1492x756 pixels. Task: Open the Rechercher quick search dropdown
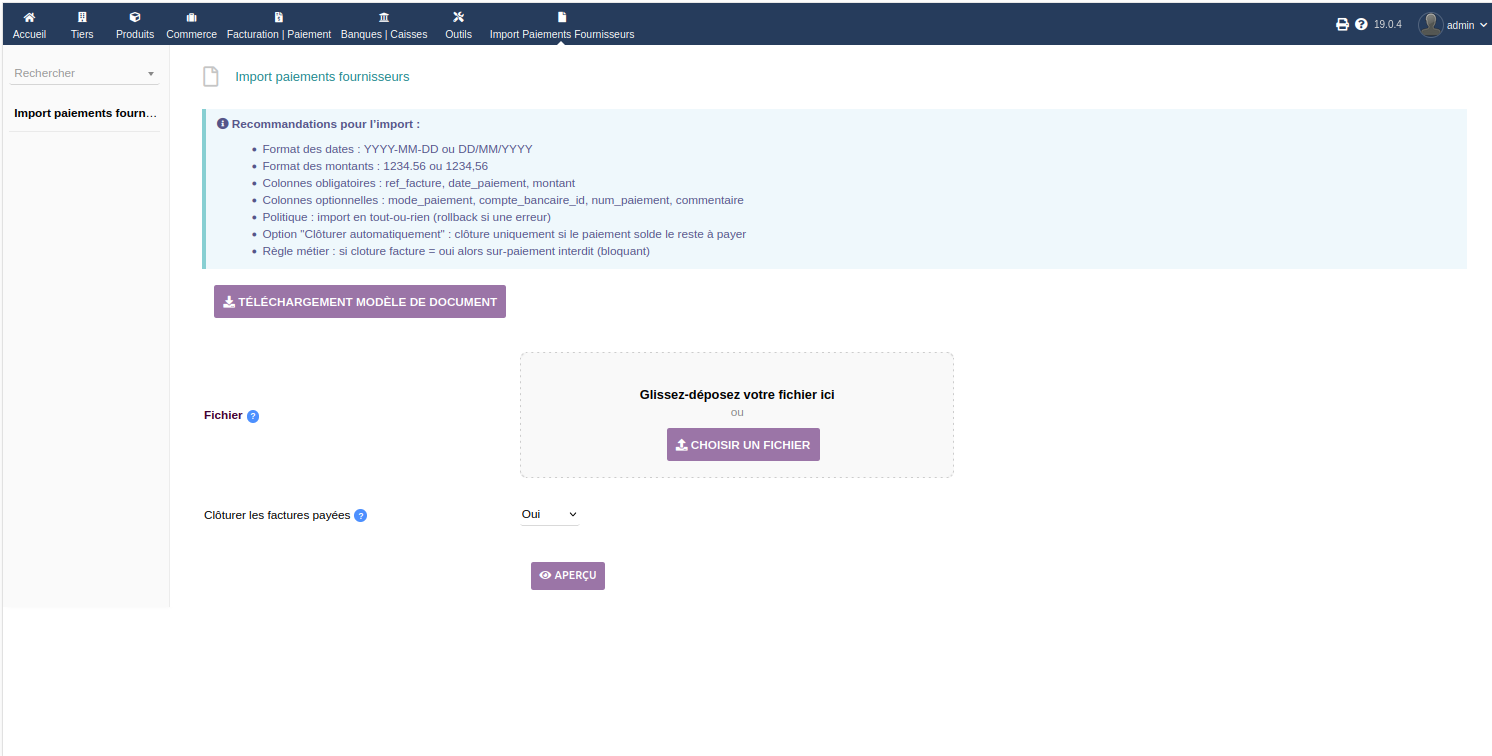(85, 73)
